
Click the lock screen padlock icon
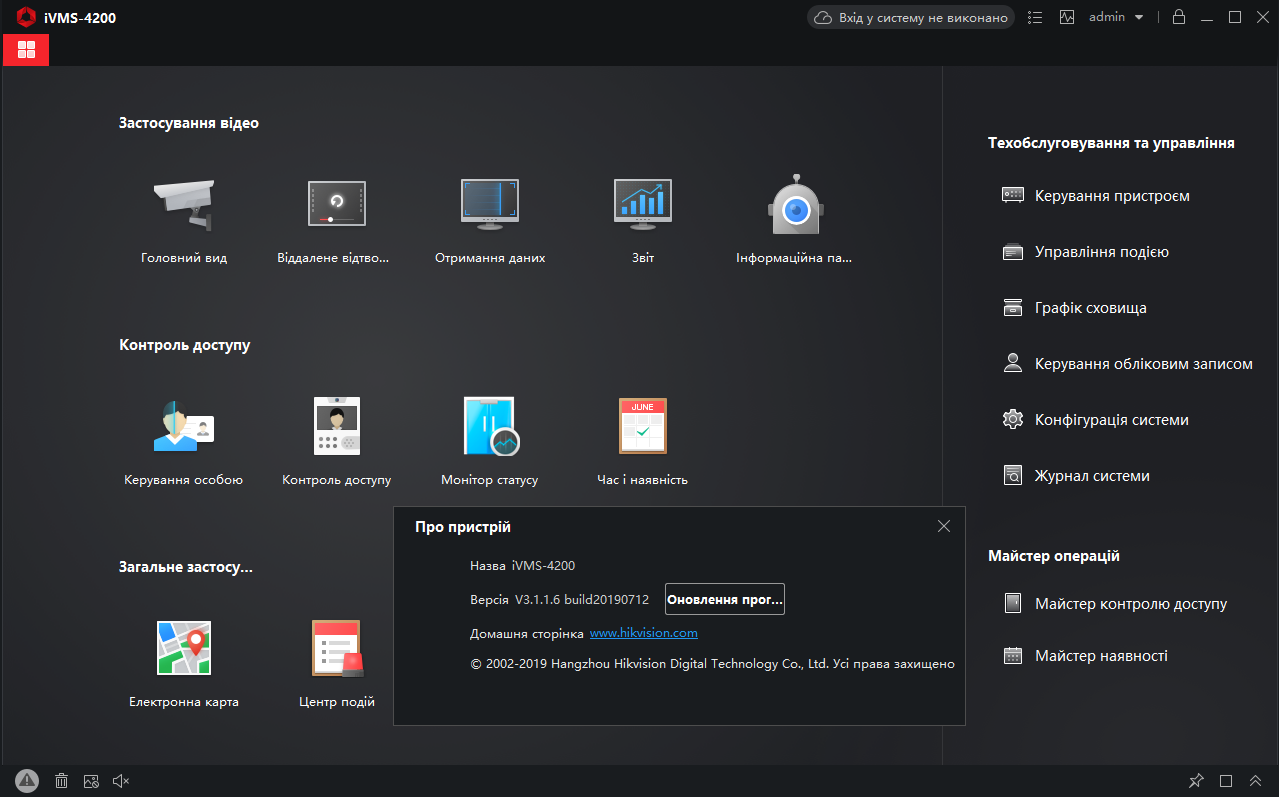(1179, 17)
